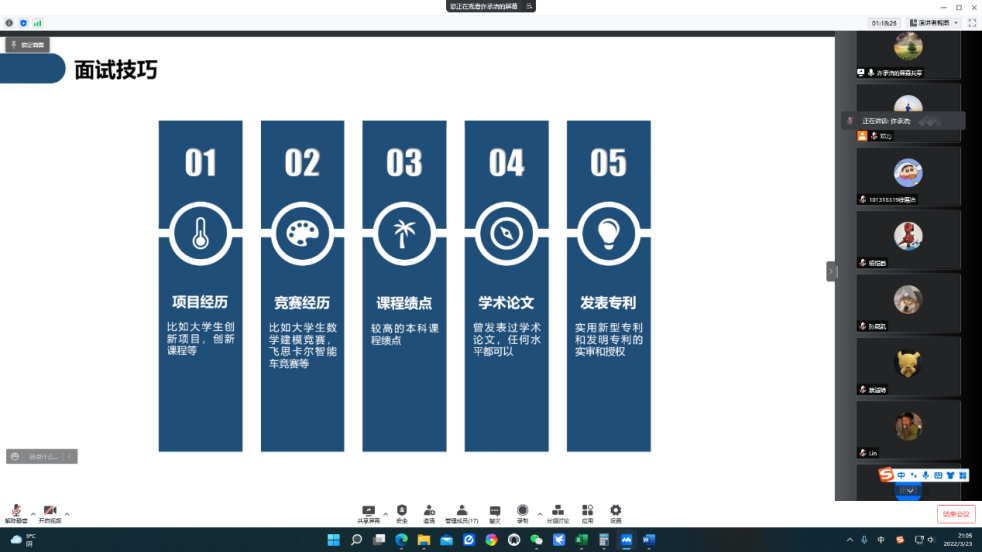Viewport: 982px width, 552px height.
Task: Click the meeting info icon top-left
Action: coord(9,22)
